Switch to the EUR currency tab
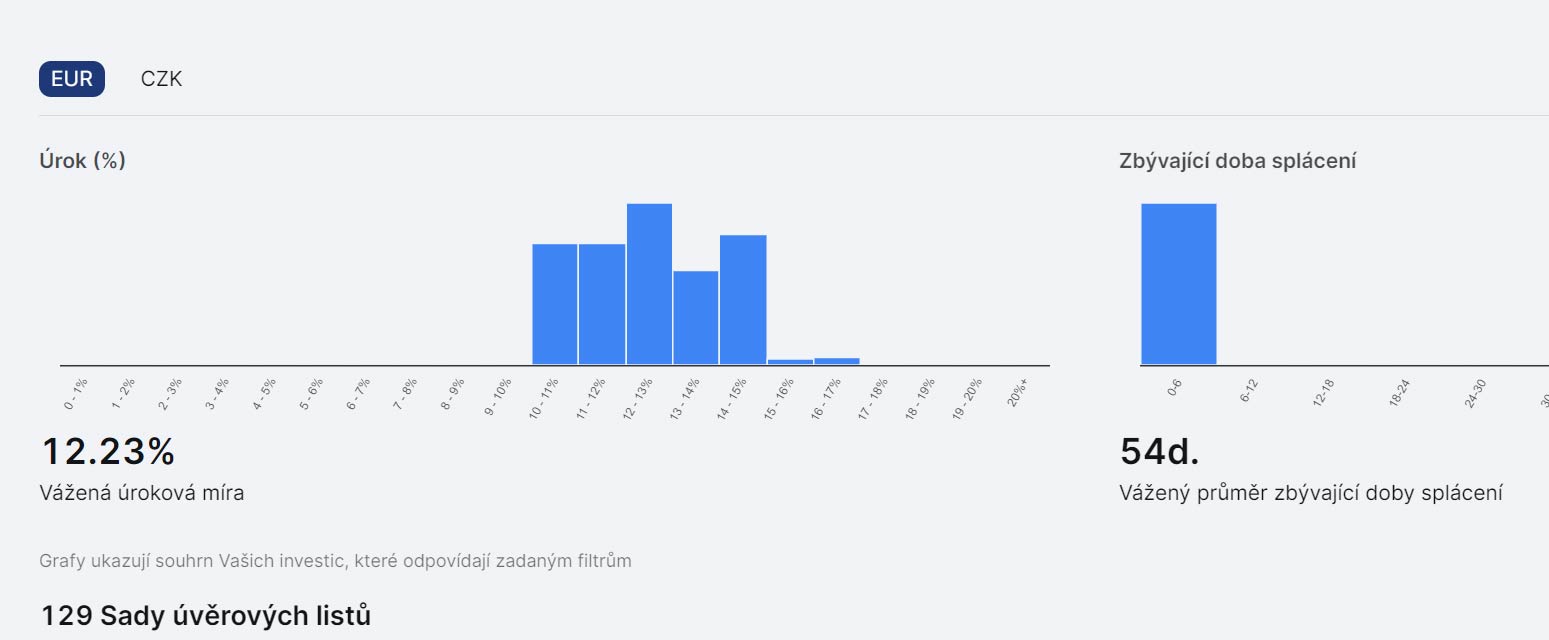 tap(72, 79)
